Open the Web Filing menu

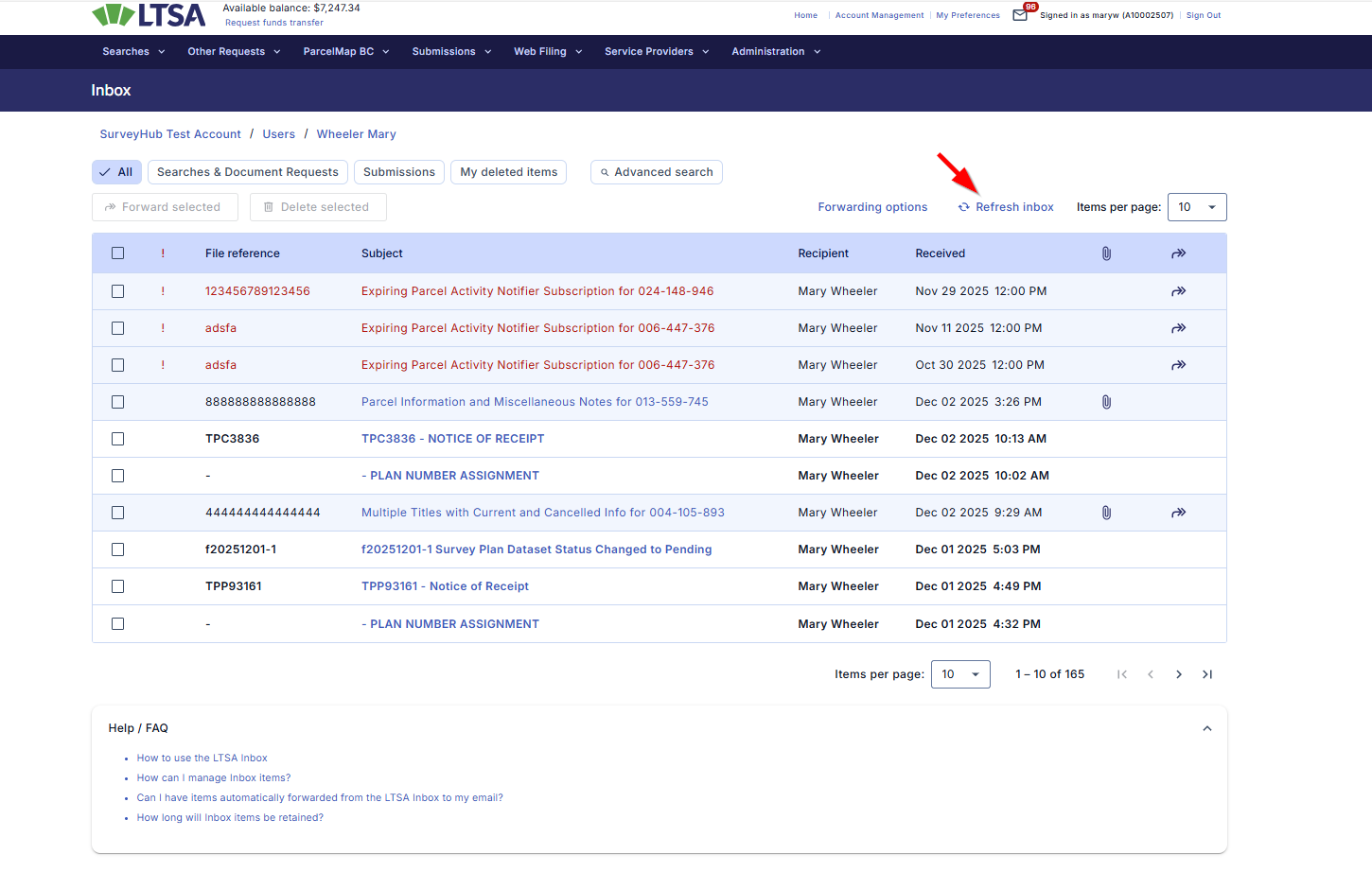coord(548,52)
